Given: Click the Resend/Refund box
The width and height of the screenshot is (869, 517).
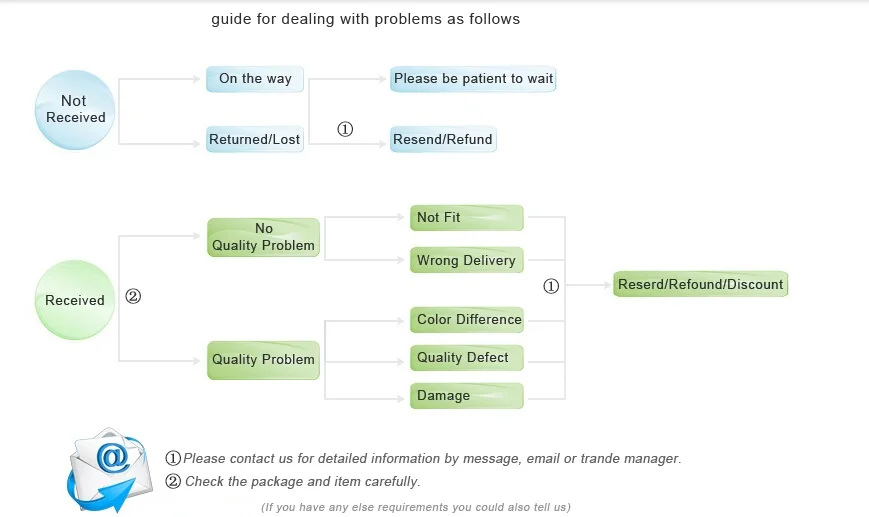Looking at the screenshot, I should (x=443, y=139).
